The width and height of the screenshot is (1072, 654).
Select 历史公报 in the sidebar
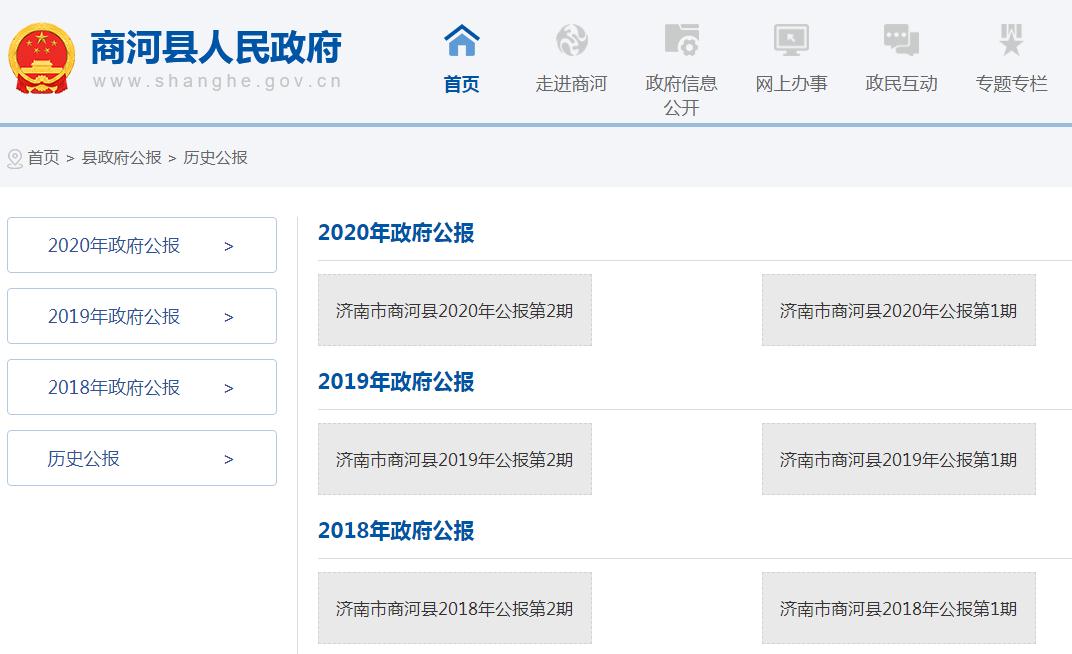tap(142, 459)
